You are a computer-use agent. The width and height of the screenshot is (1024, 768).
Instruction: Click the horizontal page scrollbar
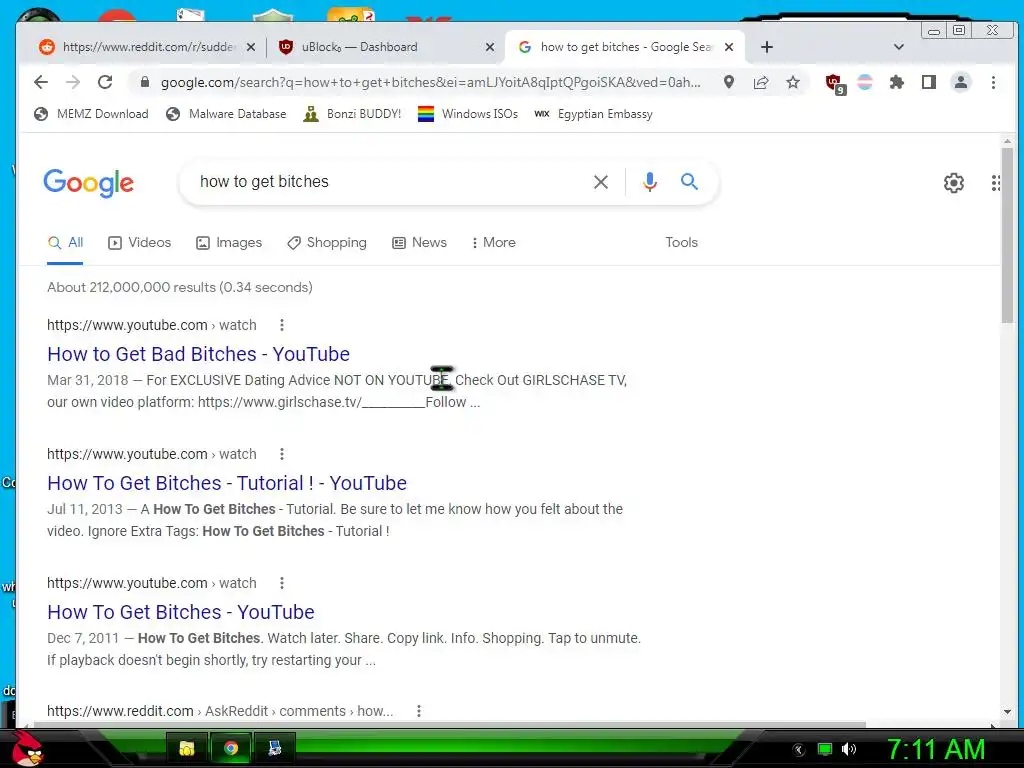pos(449,724)
